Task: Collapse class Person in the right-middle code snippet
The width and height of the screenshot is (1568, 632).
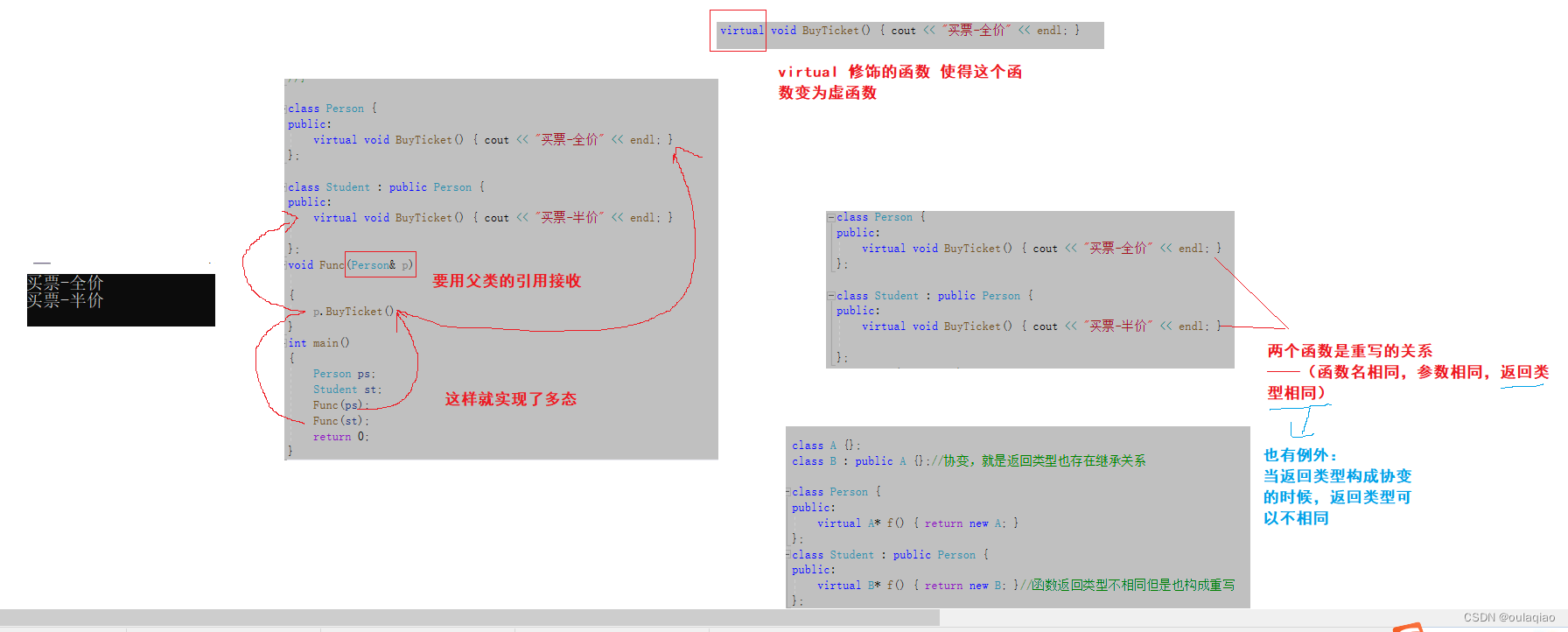Action: coord(830,217)
